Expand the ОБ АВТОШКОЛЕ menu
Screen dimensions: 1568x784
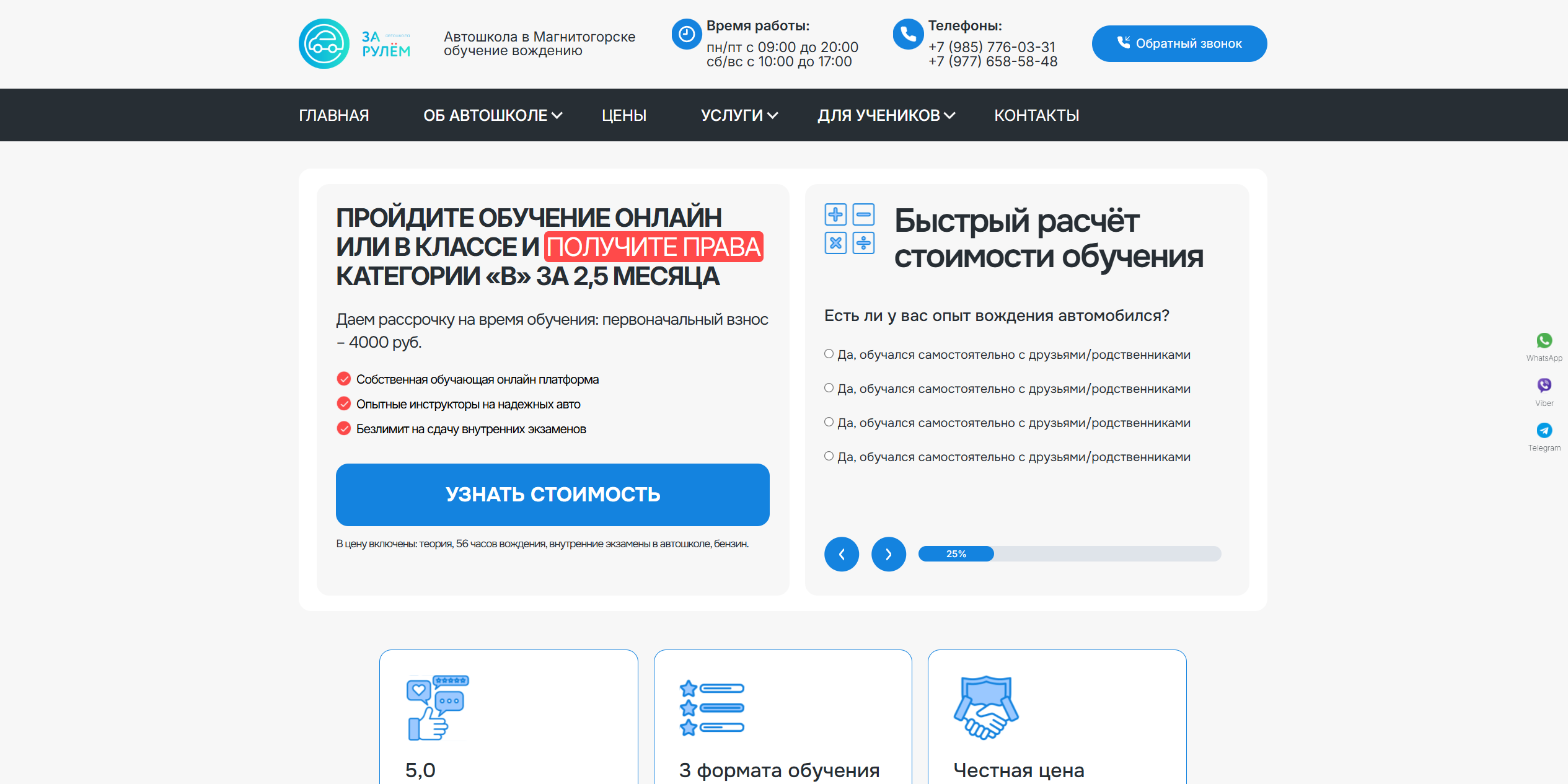coord(493,115)
